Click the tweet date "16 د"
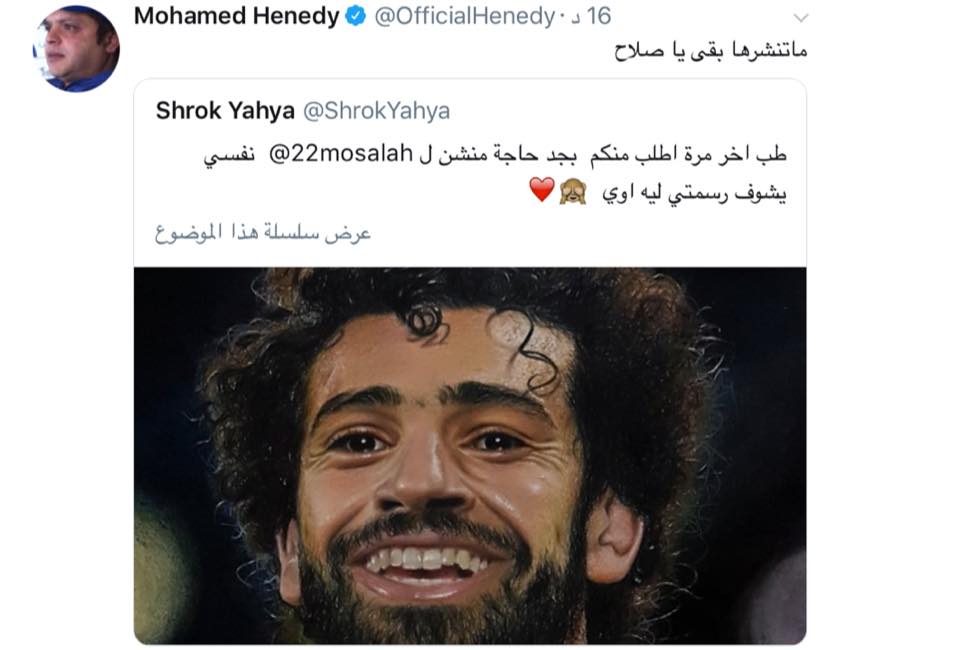 pyautogui.click(x=590, y=17)
